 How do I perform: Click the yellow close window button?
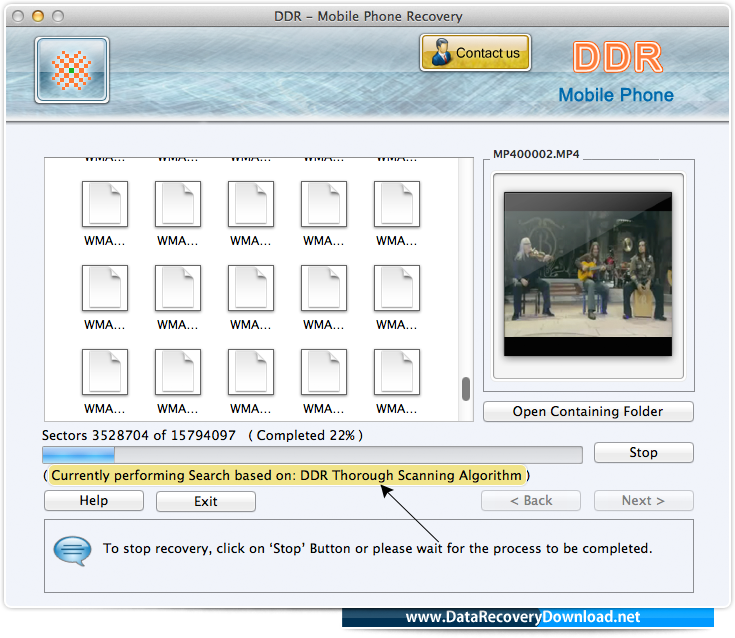(x=38, y=16)
